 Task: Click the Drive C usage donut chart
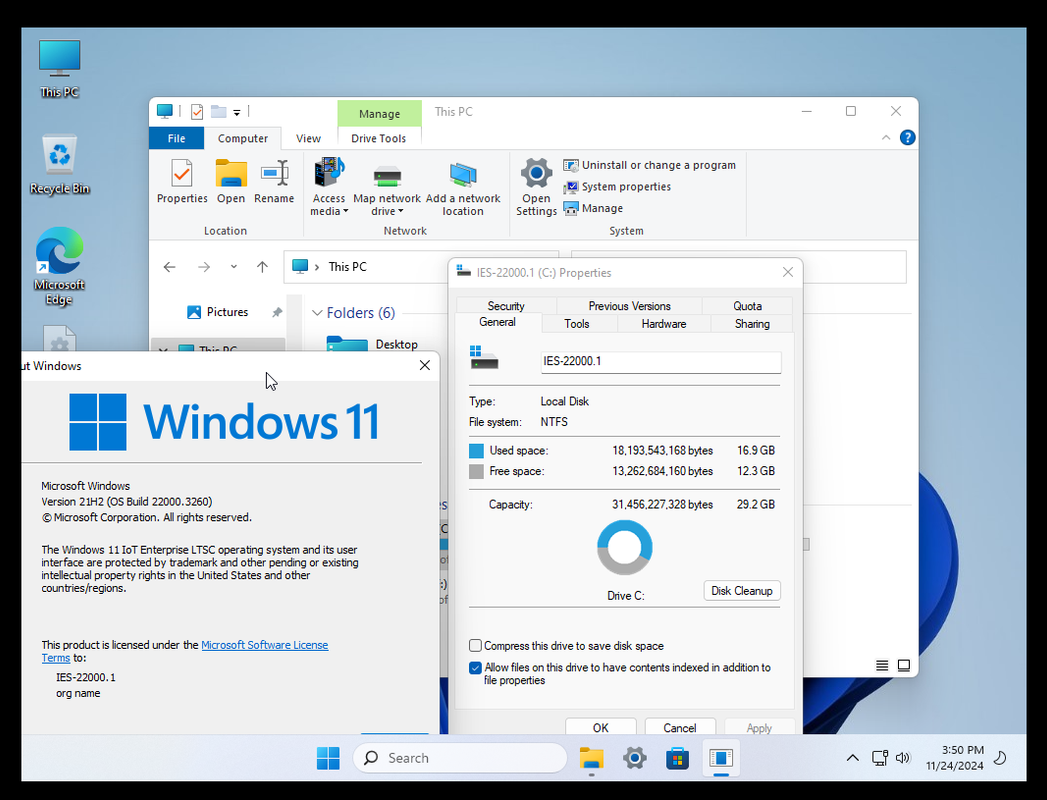coord(624,548)
